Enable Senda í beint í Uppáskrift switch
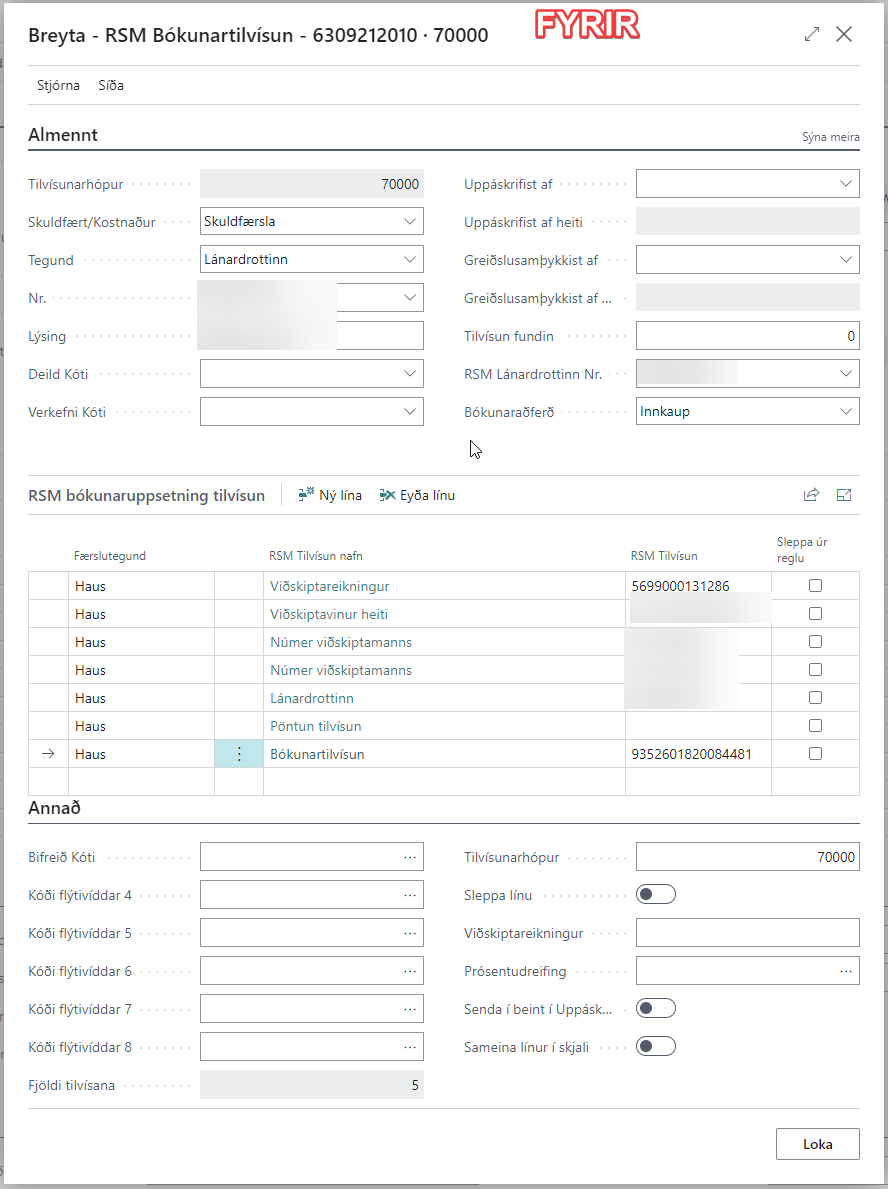The width and height of the screenshot is (888, 1189). (x=656, y=1008)
